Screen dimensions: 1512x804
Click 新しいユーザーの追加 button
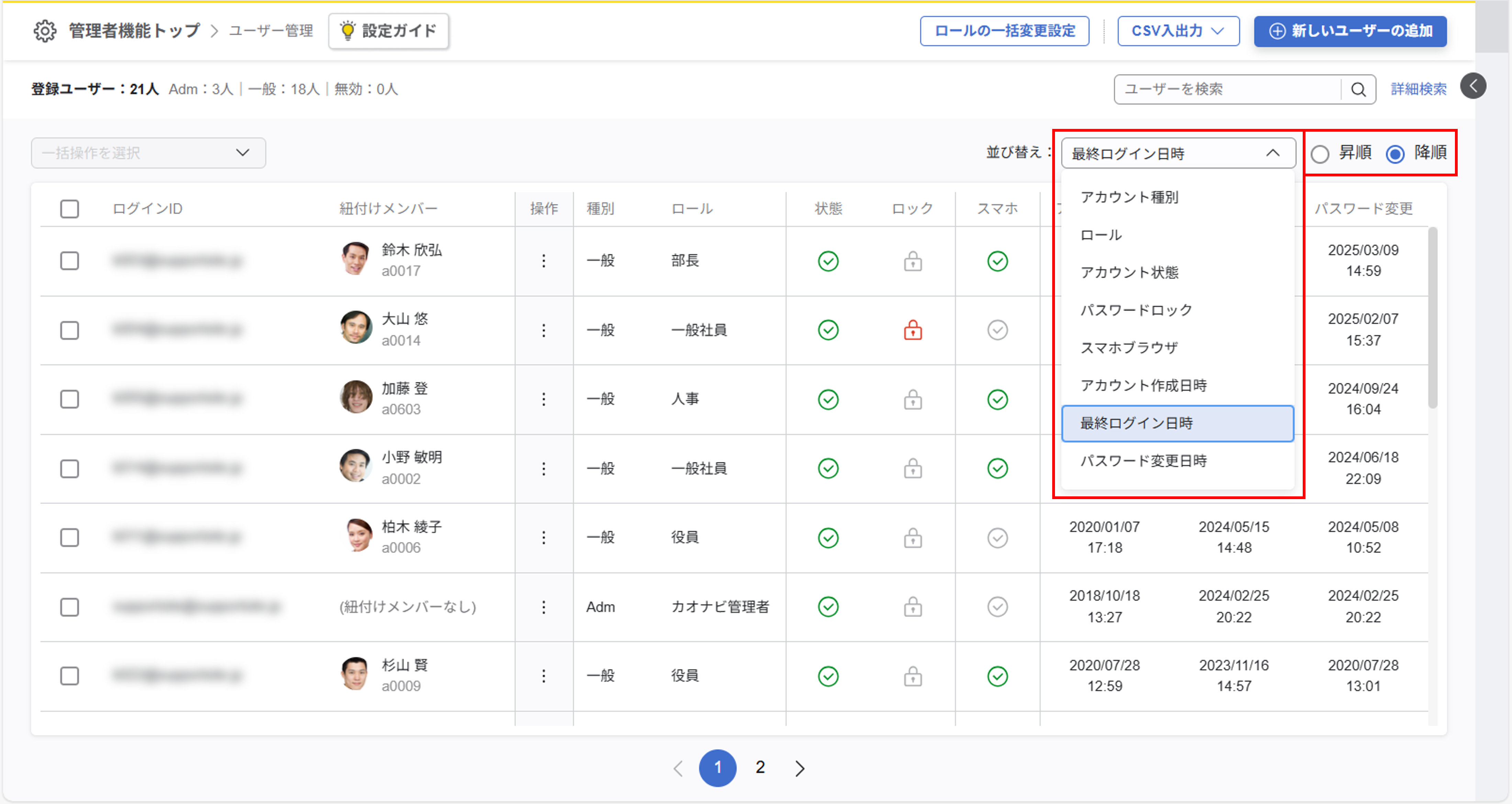pos(1350,31)
